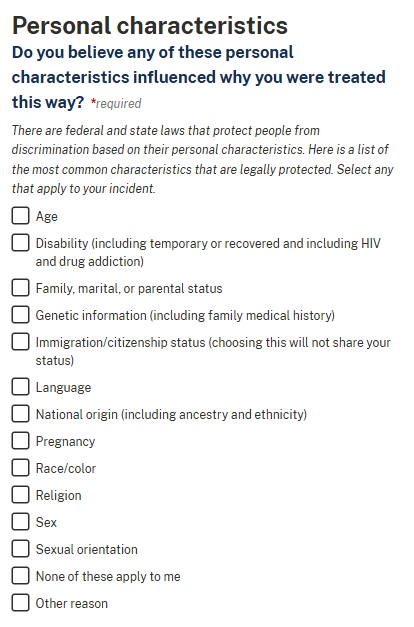
Task: Click the Disability option label text
Action: click(x=208, y=252)
